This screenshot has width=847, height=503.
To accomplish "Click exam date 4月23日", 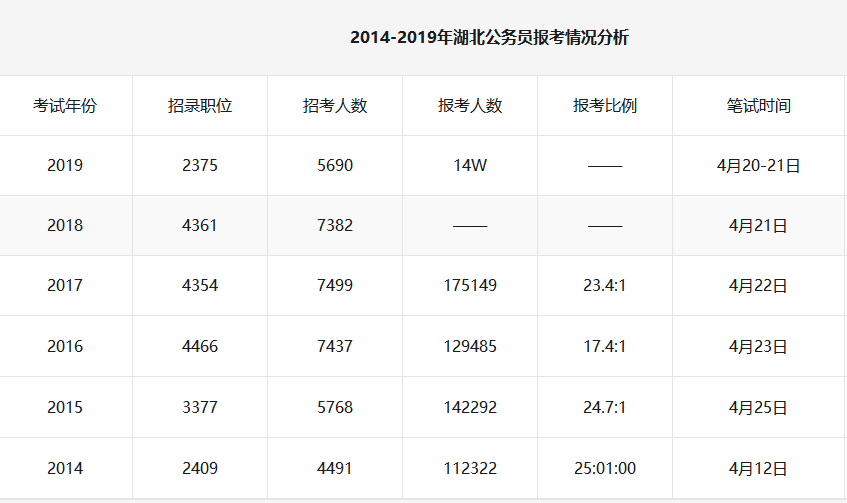I will tap(758, 346).
